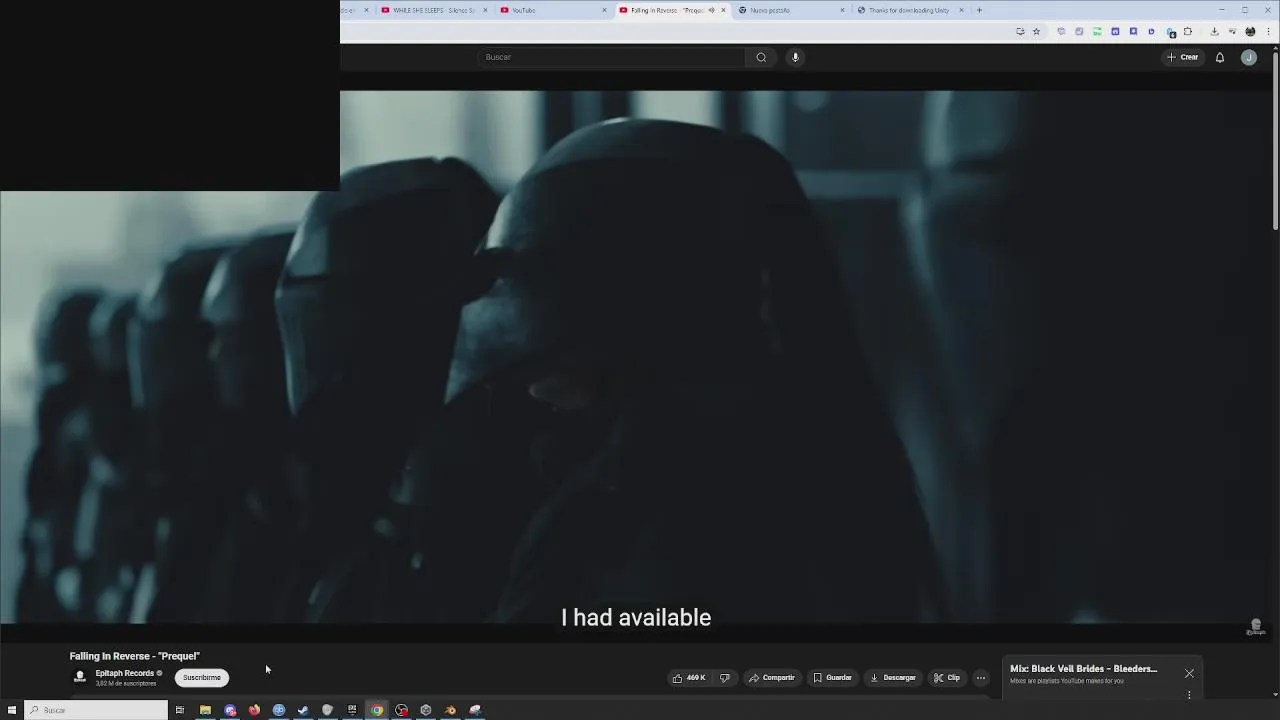Open Unity Hub from the taskbar
Image resolution: width=1280 pixels, height=720 pixels.
[426, 710]
